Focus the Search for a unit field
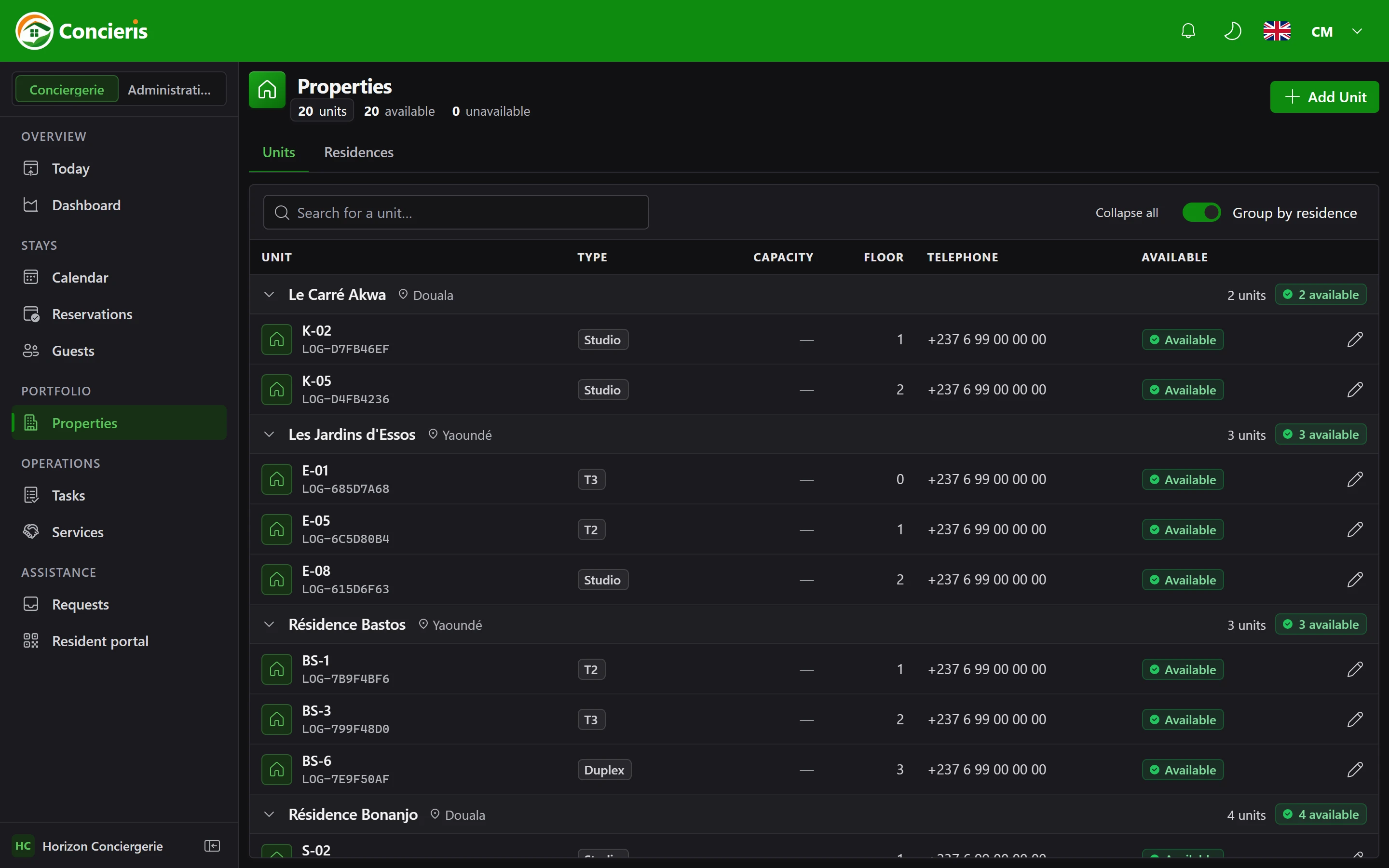The image size is (1389, 868). point(456,212)
